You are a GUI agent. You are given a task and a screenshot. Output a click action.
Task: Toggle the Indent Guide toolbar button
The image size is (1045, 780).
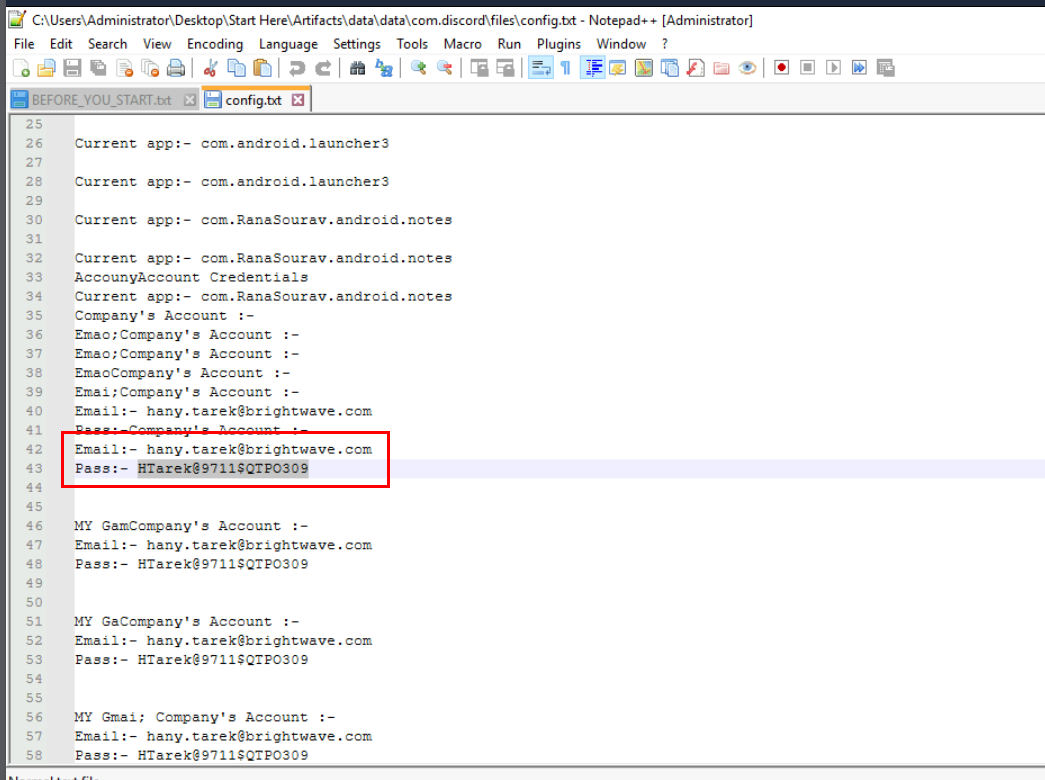pyautogui.click(x=592, y=68)
